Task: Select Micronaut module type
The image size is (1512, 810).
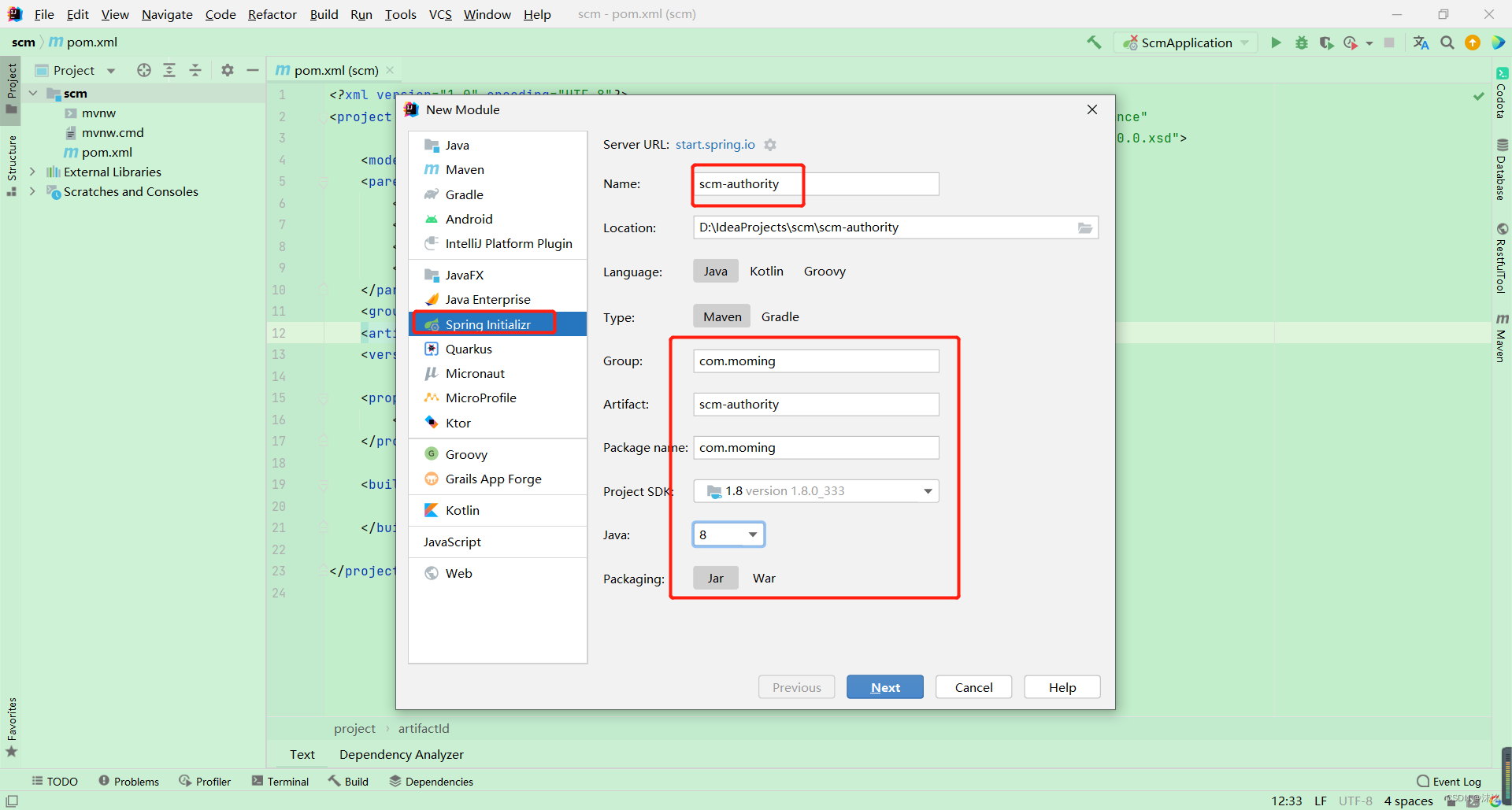Action: point(498,373)
